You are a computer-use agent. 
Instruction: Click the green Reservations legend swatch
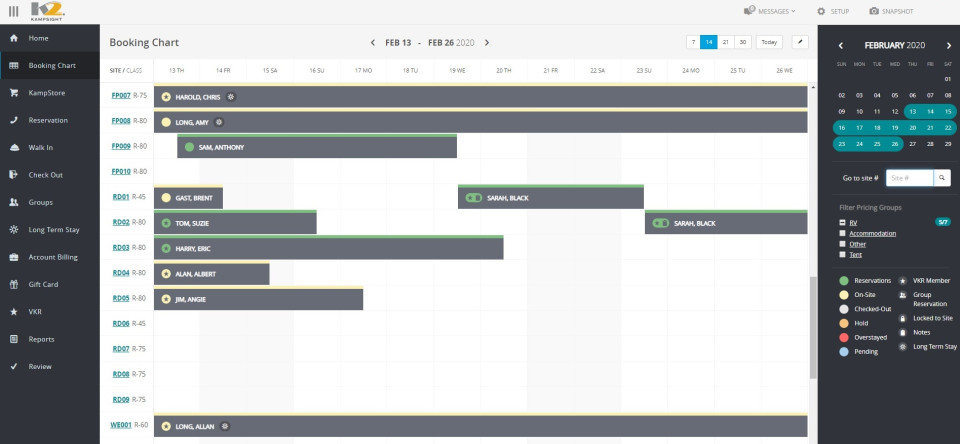(x=844, y=280)
